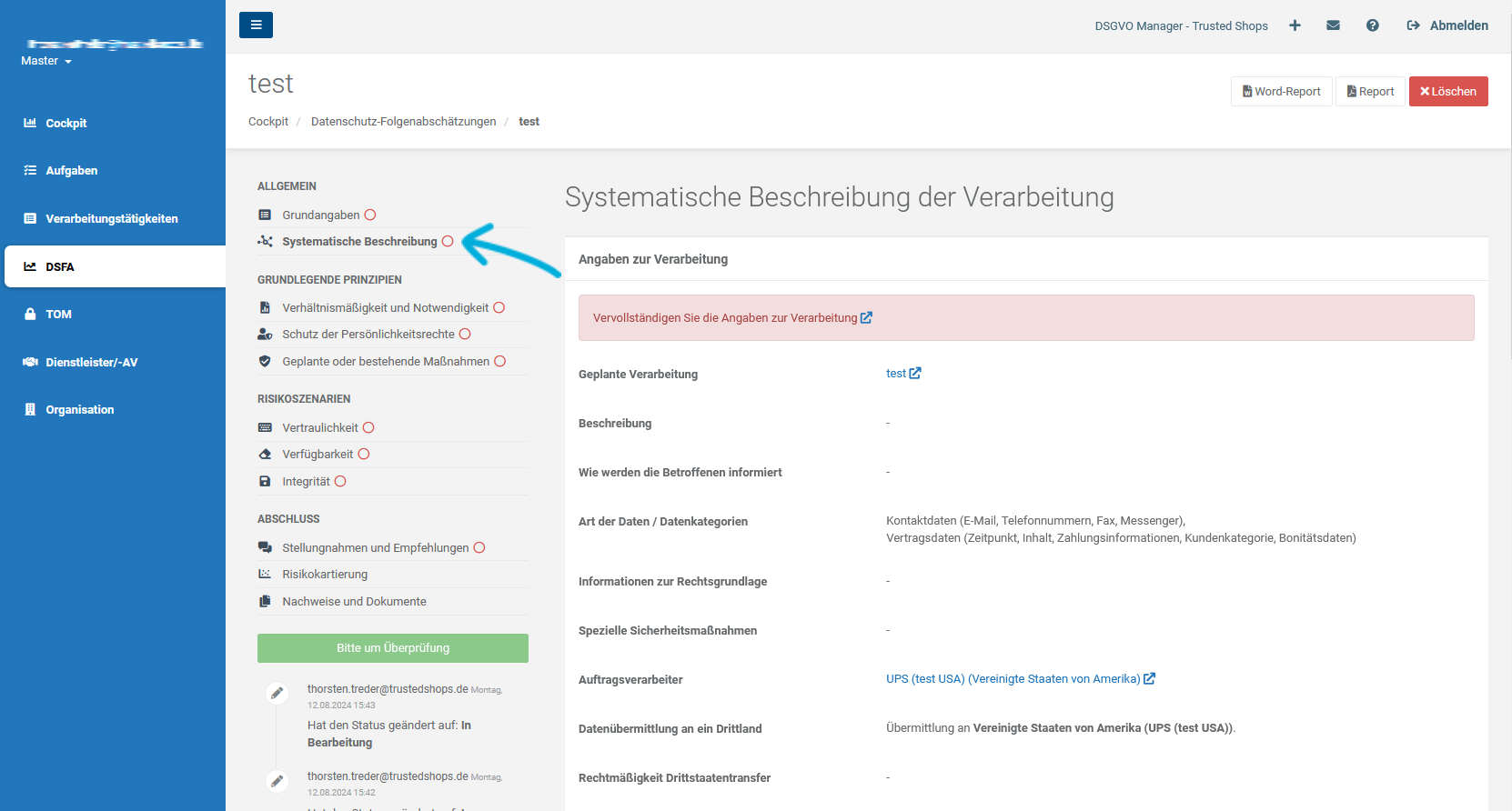Click the Report button
Viewport: 1512px width, 811px height.
point(1370,91)
